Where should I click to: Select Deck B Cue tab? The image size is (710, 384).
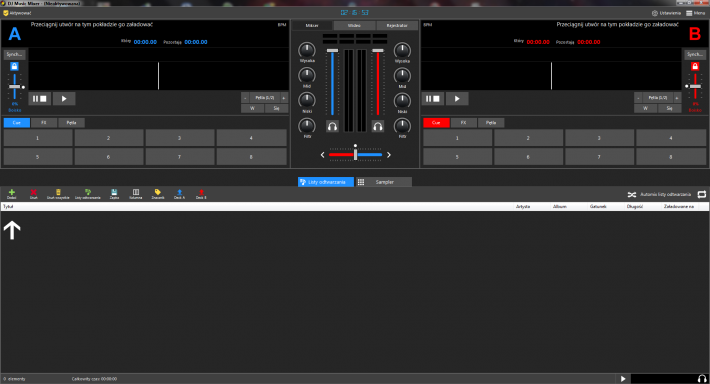click(436, 123)
